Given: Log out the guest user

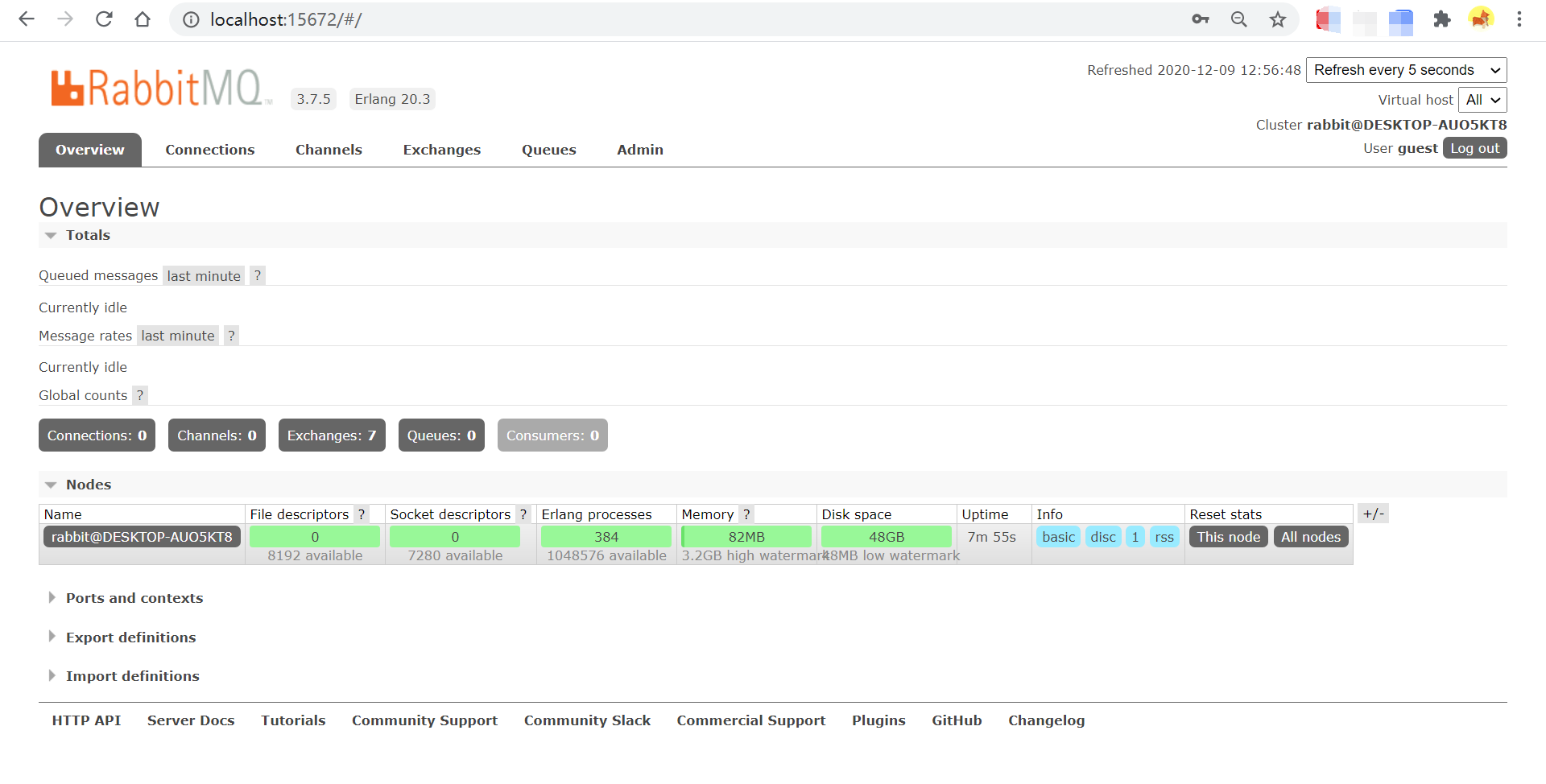Looking at the screenshot, I should 1475,148.
